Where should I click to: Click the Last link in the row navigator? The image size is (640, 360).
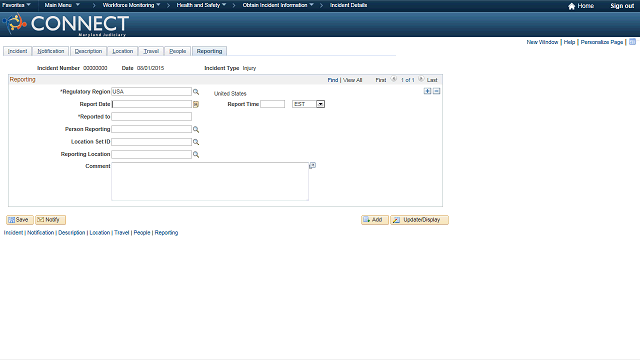point(432,80)
